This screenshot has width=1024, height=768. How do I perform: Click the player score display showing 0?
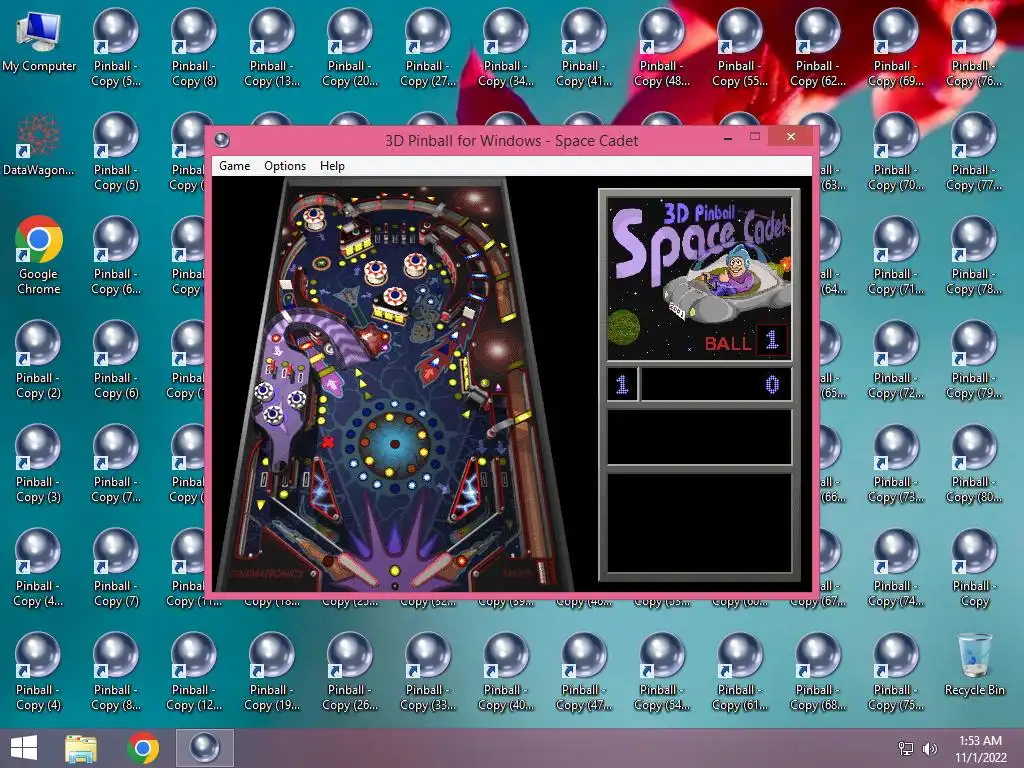pos(716,384)
